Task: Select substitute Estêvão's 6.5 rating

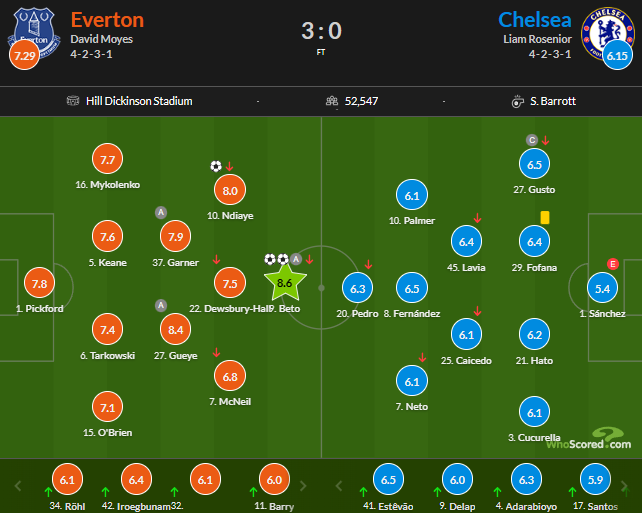Action: 388,479
